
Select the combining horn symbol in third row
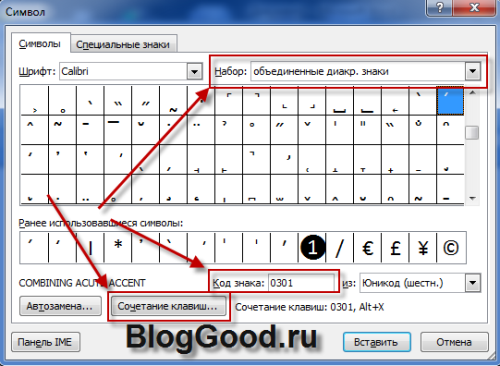coord(284,159)
